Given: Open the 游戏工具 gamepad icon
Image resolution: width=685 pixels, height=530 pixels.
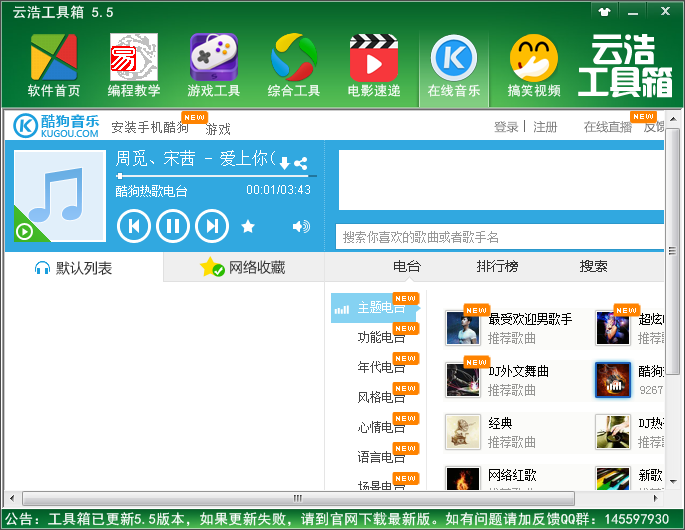Looking at the screenshot, I should (x=214, y=66).
